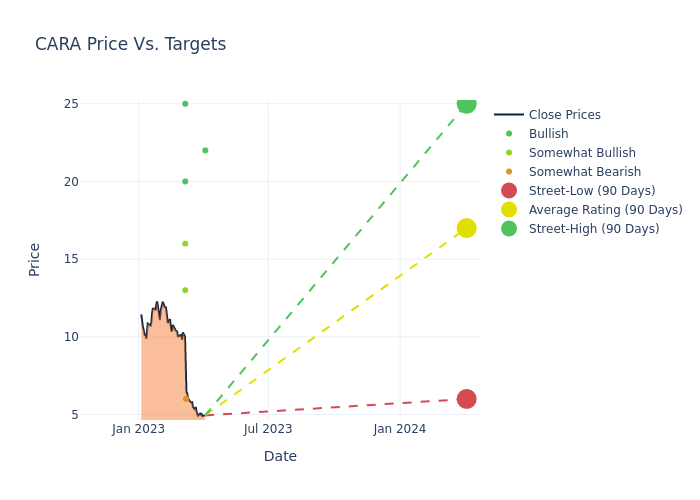The image size is (700, 500).
Task: Click the Date x-axis title
Action: [280, 456]
